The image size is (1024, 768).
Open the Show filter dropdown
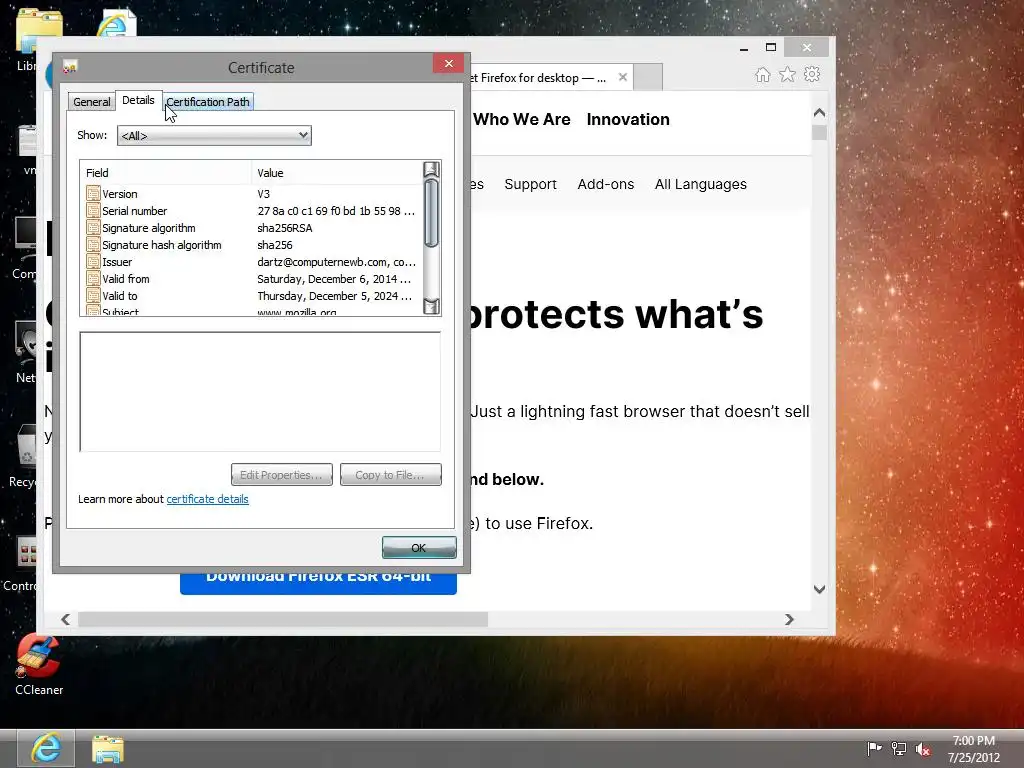tap(214, 135)
